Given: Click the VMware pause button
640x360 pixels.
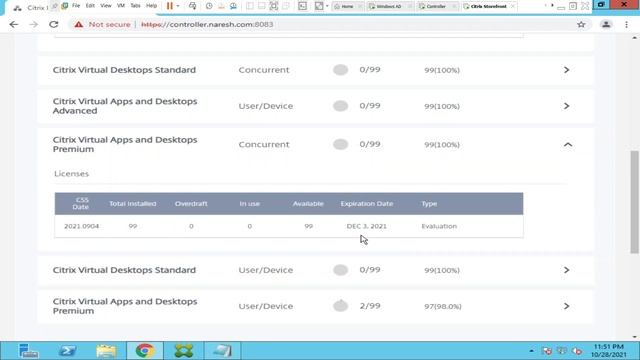Looking at the screenshot, I should coord(170,6).
